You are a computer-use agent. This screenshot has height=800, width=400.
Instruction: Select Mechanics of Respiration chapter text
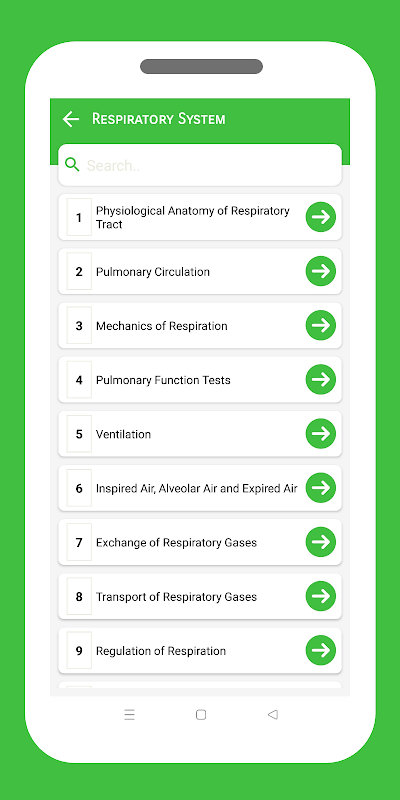tap(162, 326)
